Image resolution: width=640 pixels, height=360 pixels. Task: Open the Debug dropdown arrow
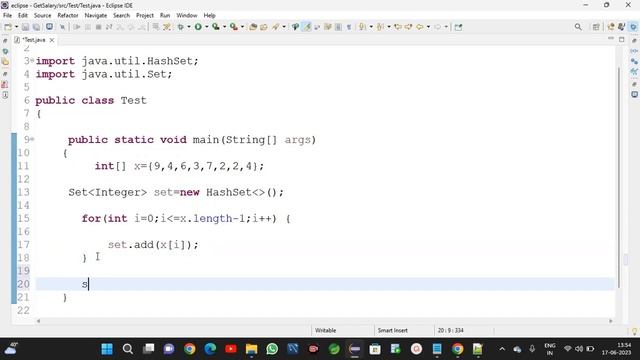pyautogui.click(x=189, y=27)
